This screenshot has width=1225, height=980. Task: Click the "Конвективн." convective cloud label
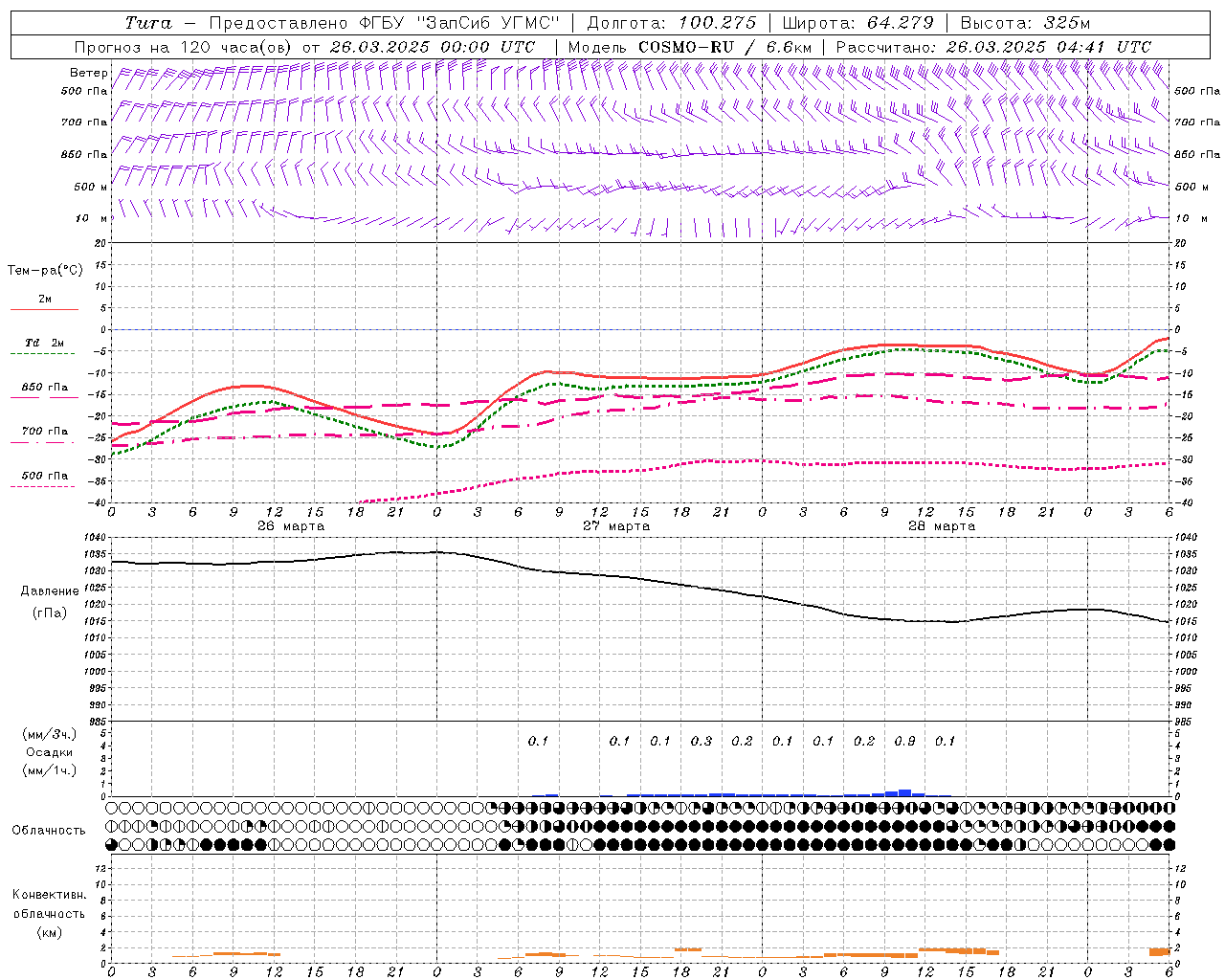point(49,895)
